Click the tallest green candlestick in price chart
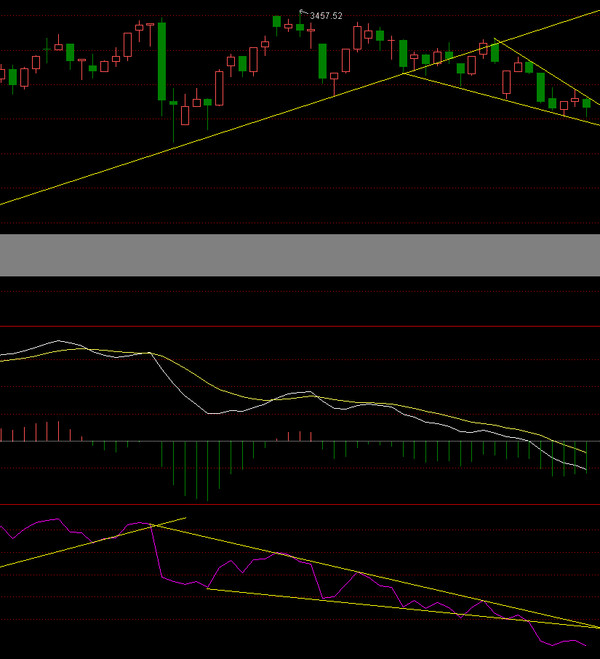The image size is (600, 659). [162, 61]
